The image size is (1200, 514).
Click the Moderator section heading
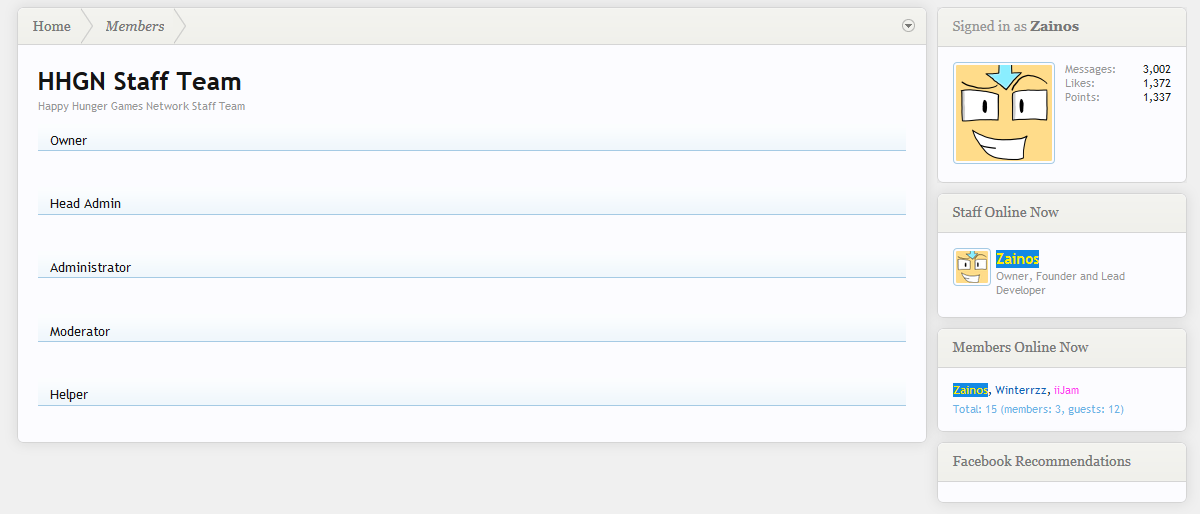(80, 331)
